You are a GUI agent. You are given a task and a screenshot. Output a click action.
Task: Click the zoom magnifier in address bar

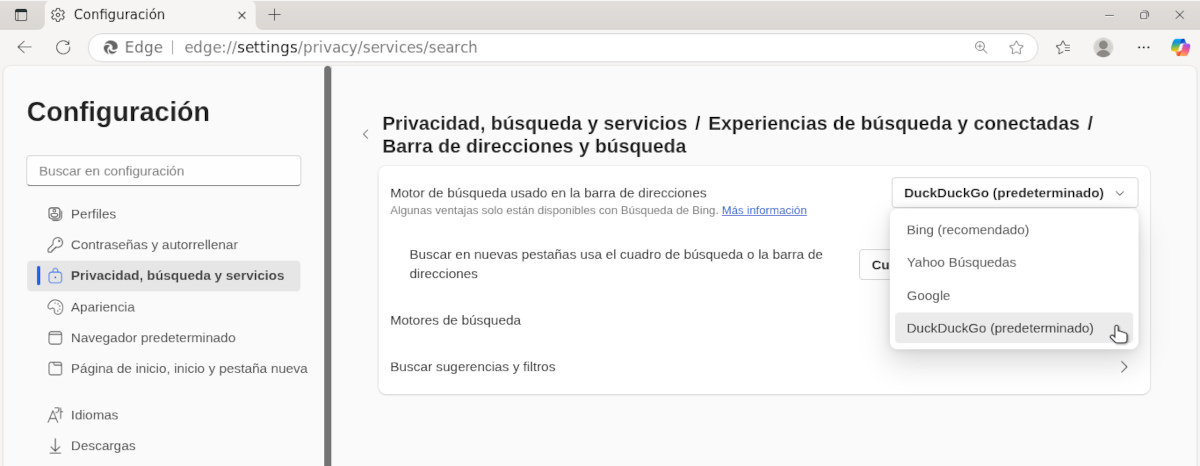coord(981,47)
